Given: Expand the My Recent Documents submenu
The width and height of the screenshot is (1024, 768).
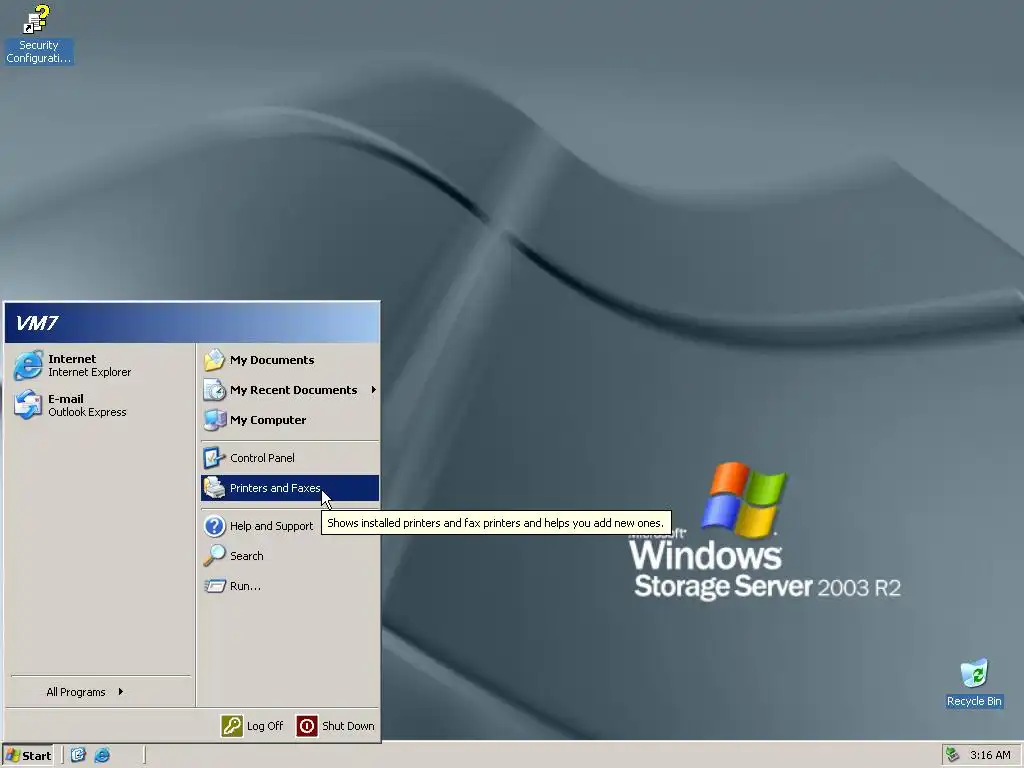Looking at the screenshot, I should [x=289, y=390].
